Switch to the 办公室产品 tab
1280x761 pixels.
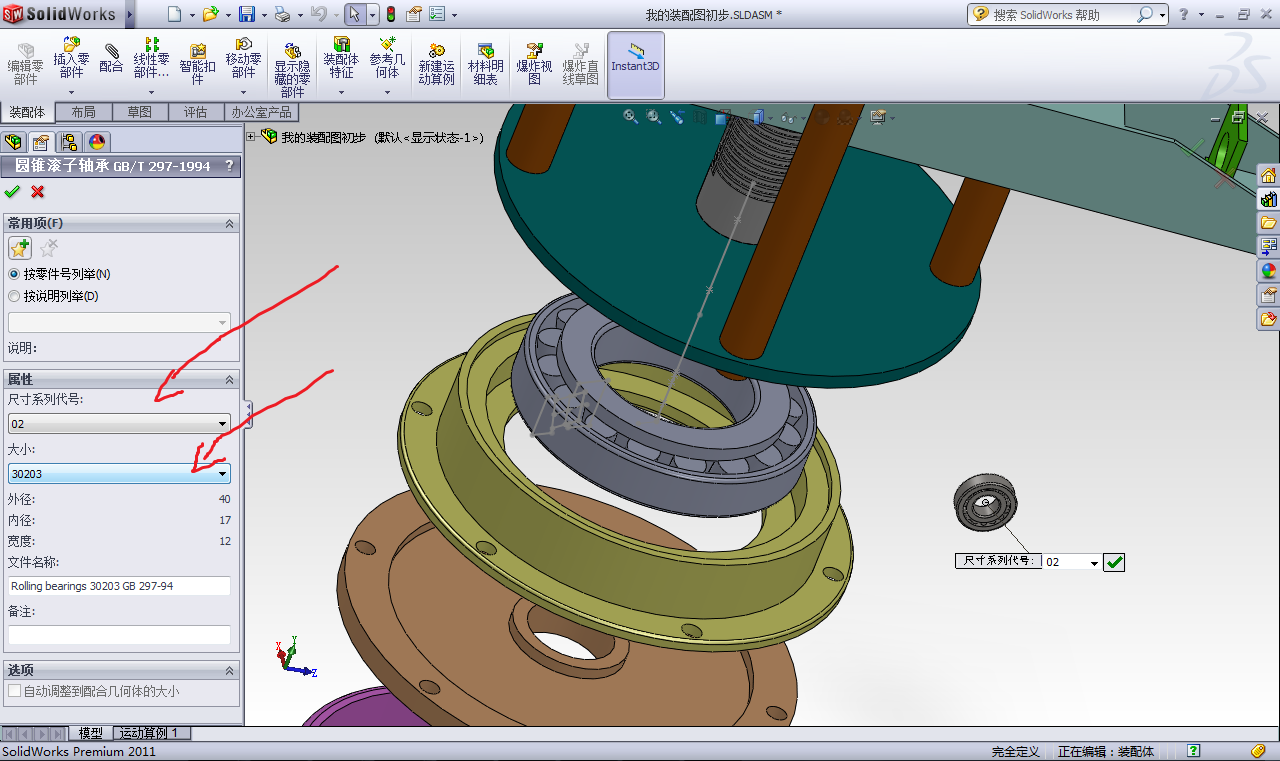(x=261, y=112)
